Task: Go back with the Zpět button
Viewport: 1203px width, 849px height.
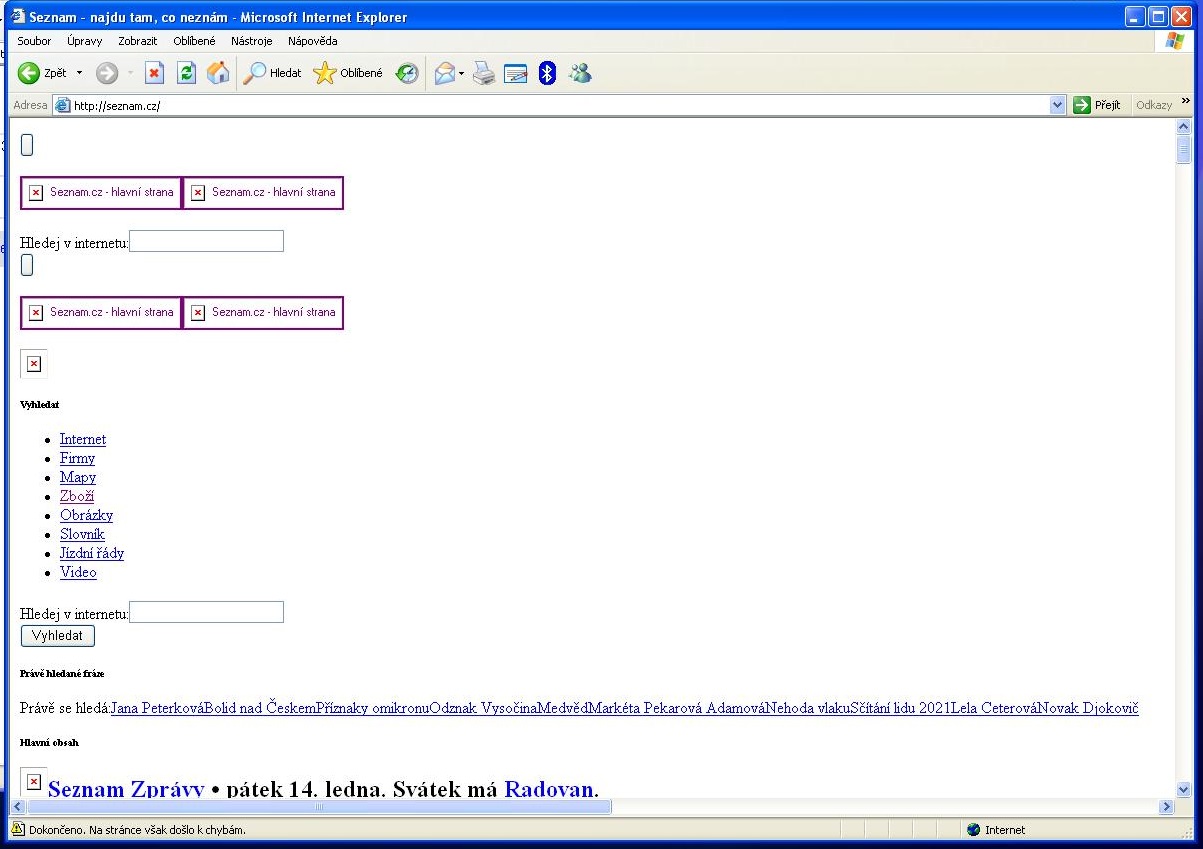Action: (x=42, y=73)
